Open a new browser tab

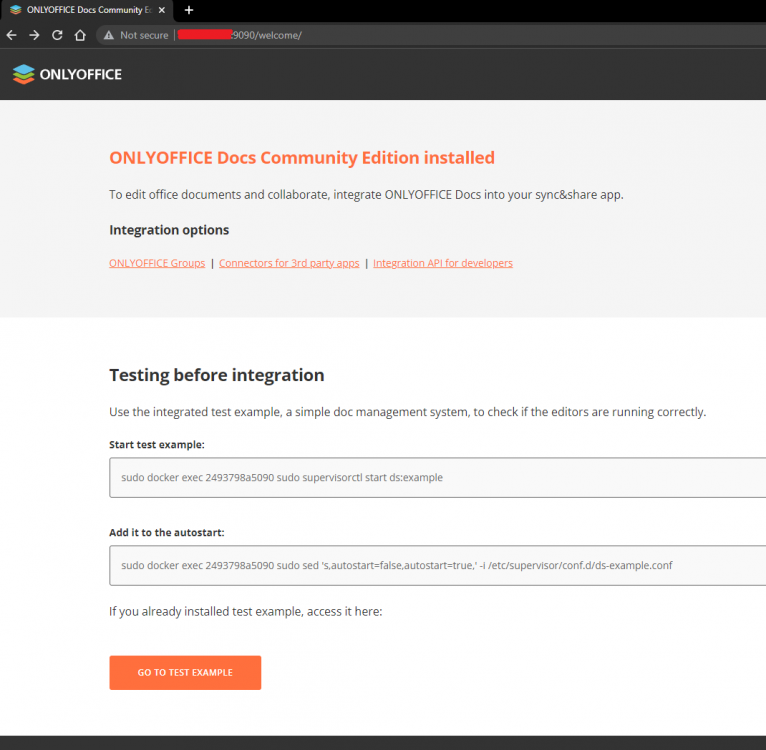coord(189,10)
